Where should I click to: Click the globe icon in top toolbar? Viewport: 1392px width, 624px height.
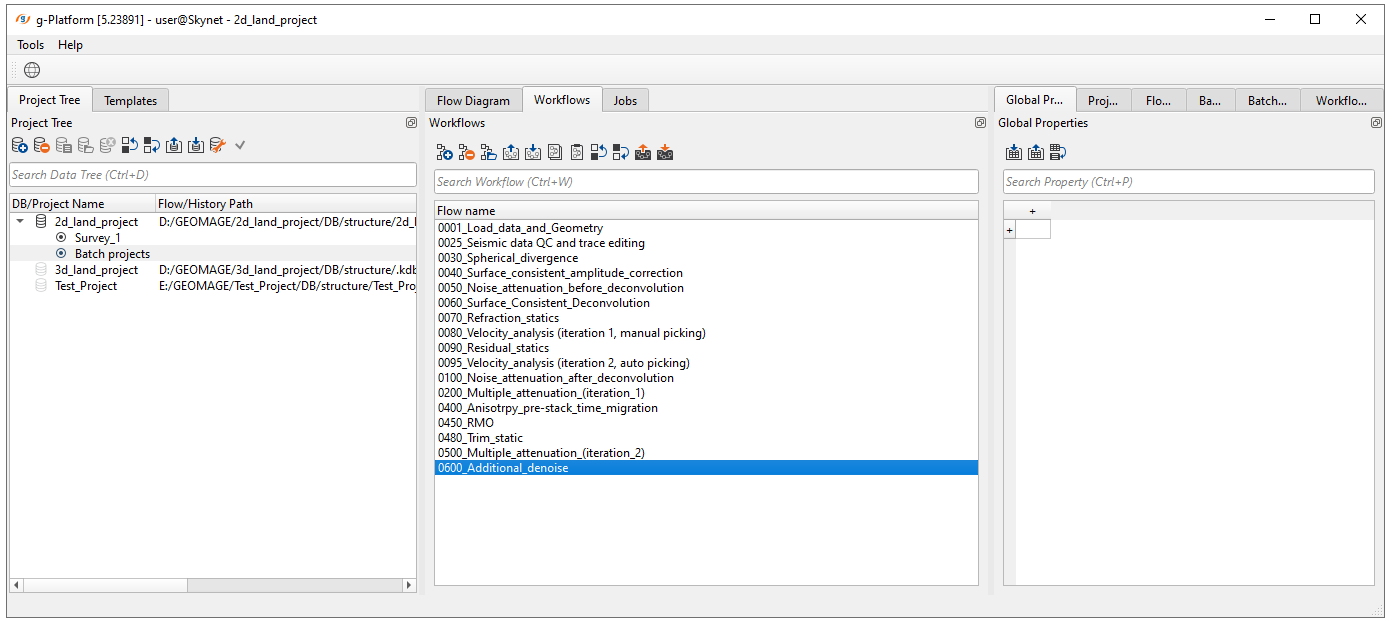pos(32,70)
